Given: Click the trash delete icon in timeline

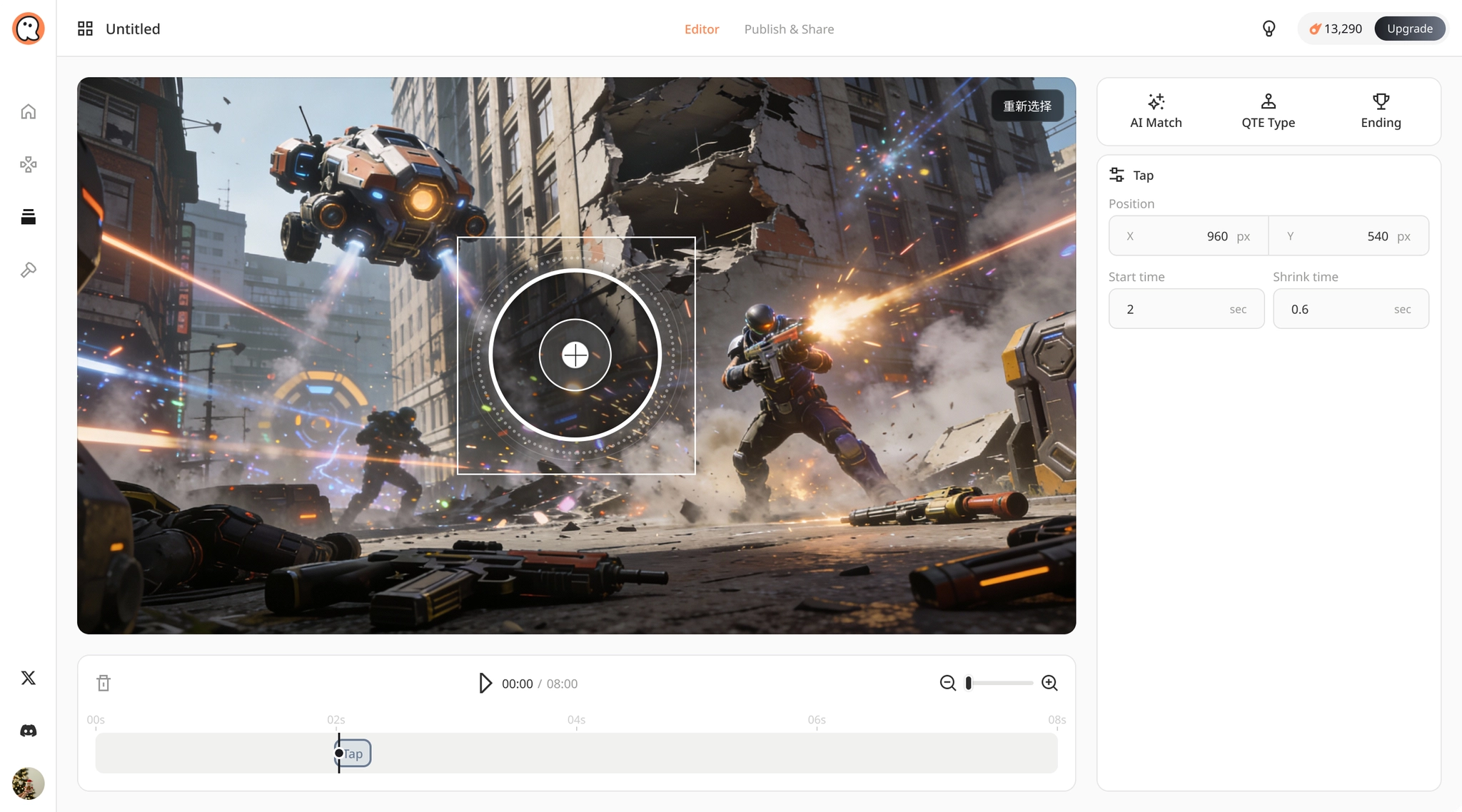Looking at the screenshot, I should (x=104, y=683).
